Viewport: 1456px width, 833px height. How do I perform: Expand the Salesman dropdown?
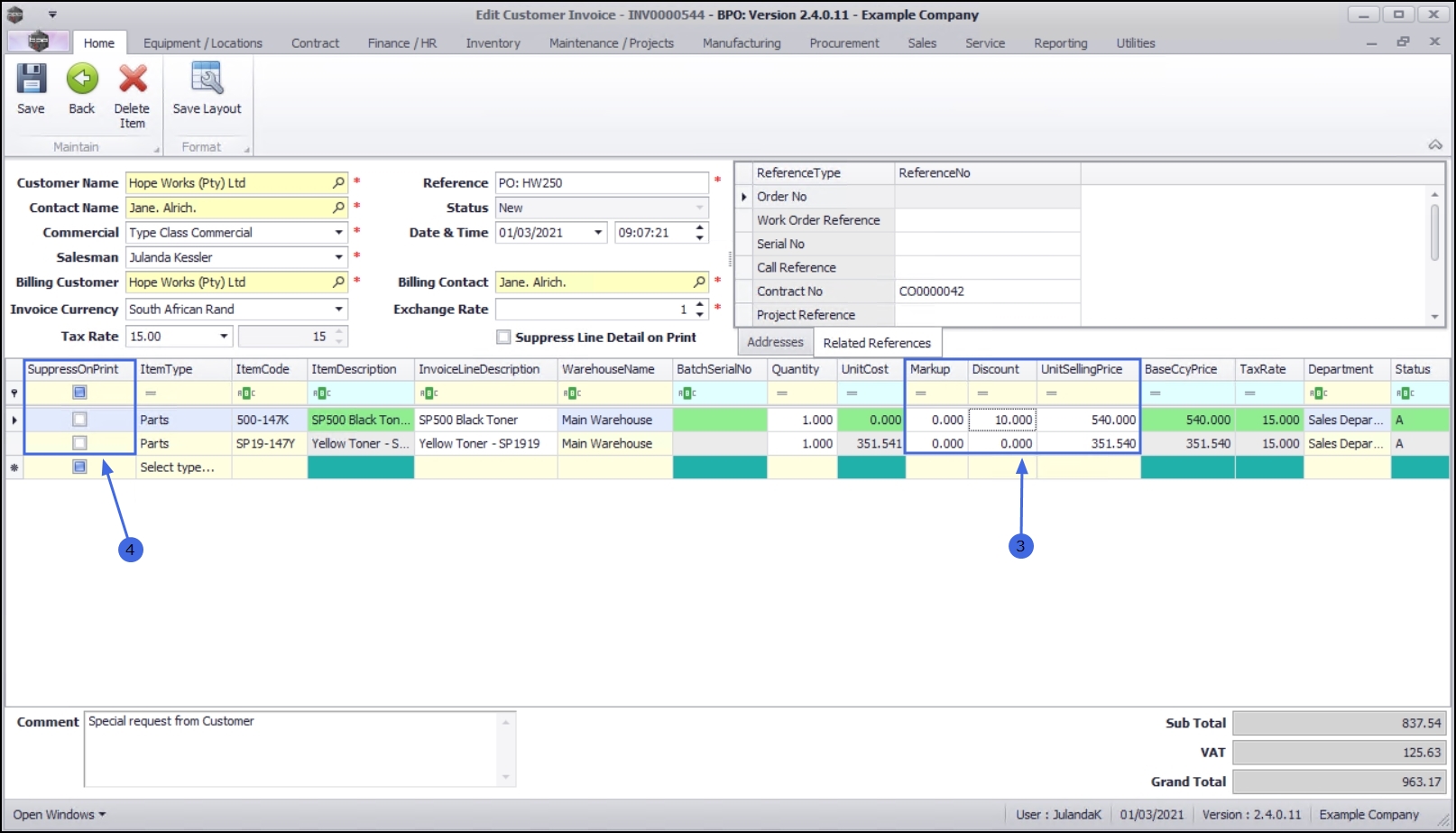tap(339, 257)
